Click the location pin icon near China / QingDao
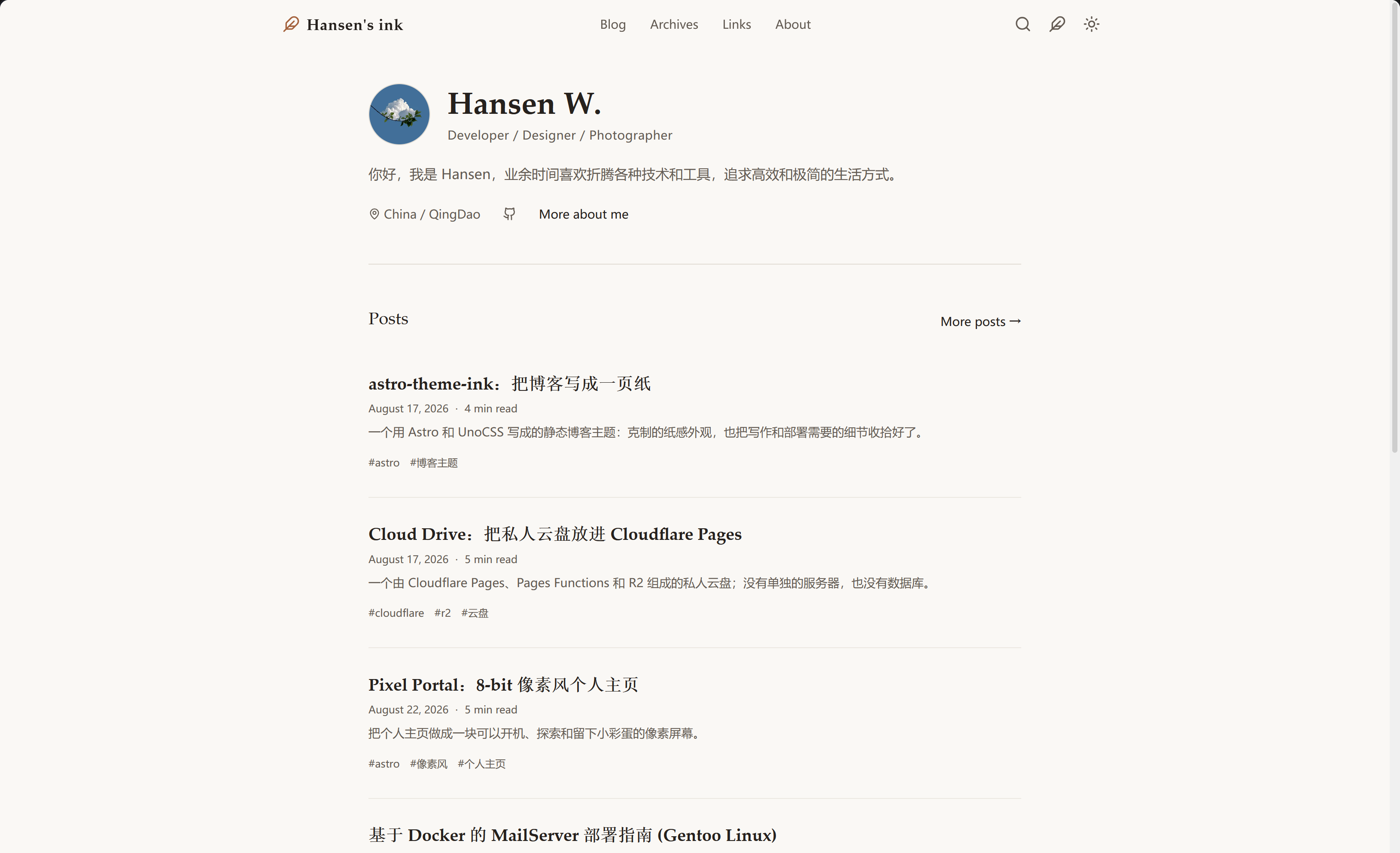This screenshot has height=853, width=1400. 374,214
